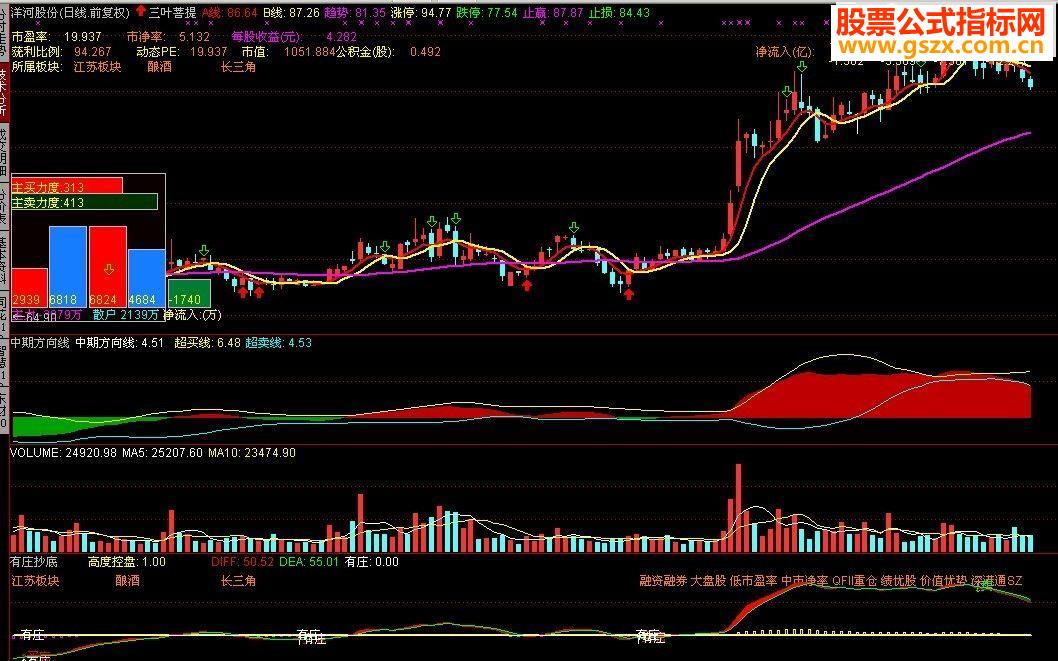The image size is (1058, 661).
Task: Click the DEA: 55.01 value
Action: (x=308, y=561)
